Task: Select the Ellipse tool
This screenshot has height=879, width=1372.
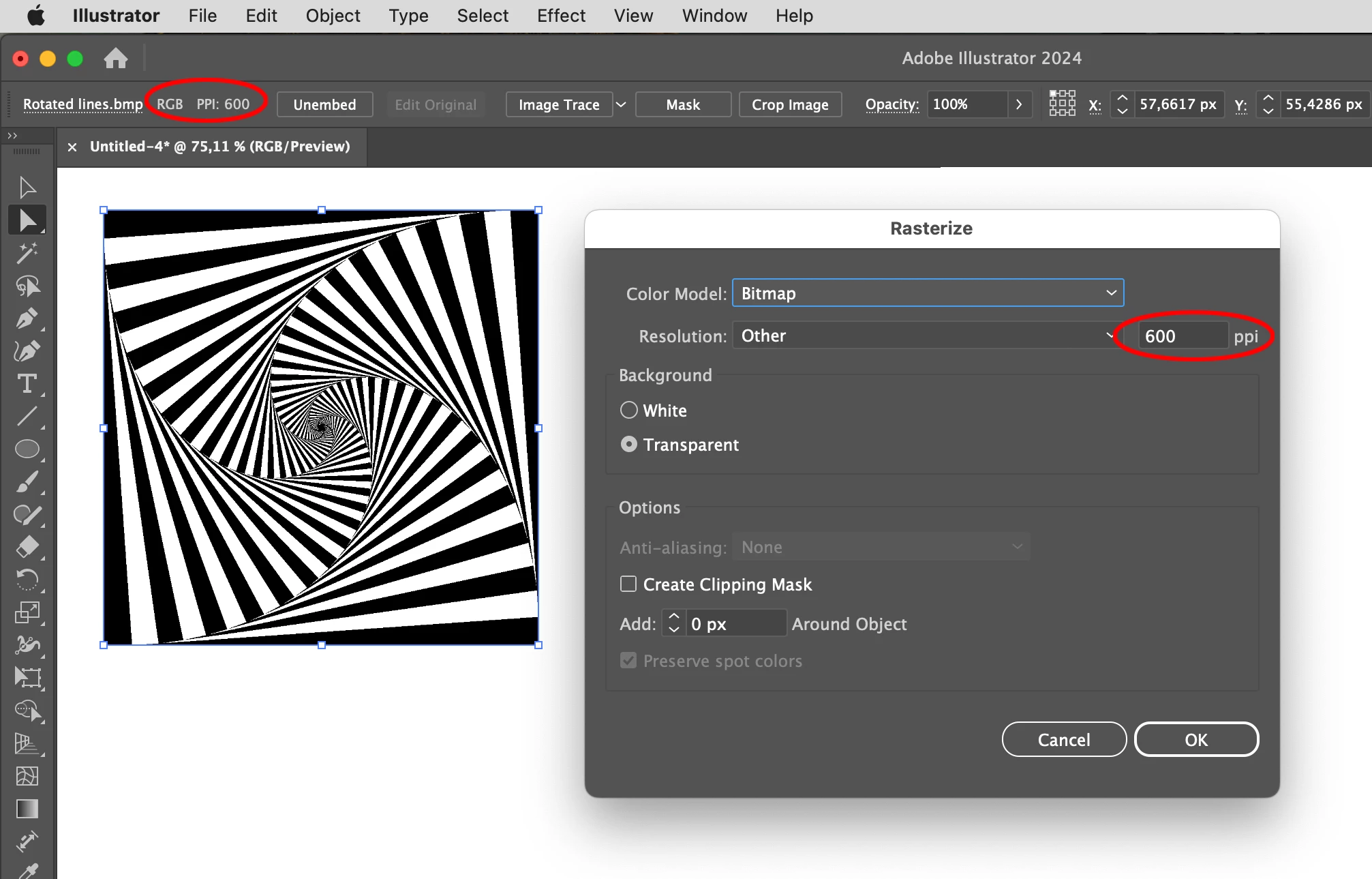Action: (x=27, y=449)
